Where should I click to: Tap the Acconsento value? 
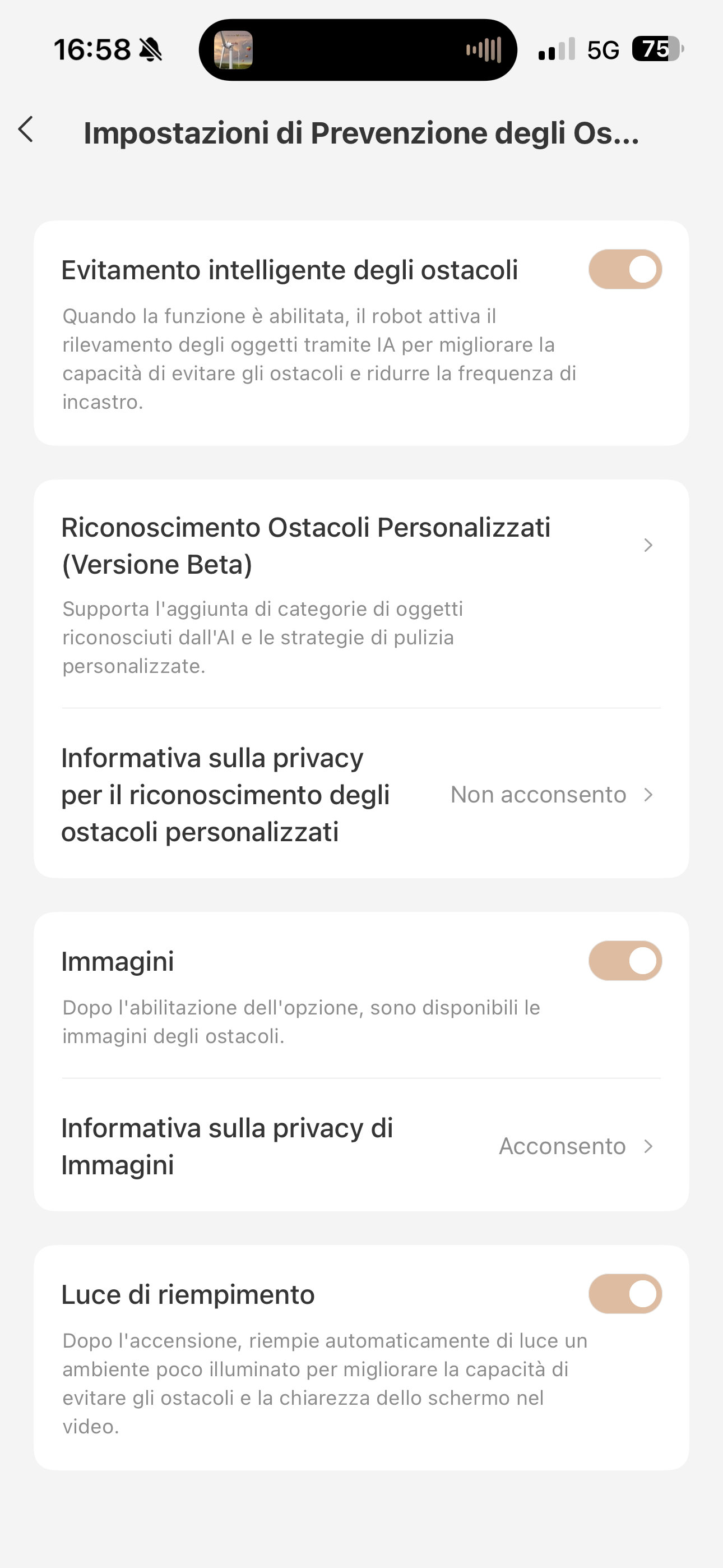[562, 1146]
